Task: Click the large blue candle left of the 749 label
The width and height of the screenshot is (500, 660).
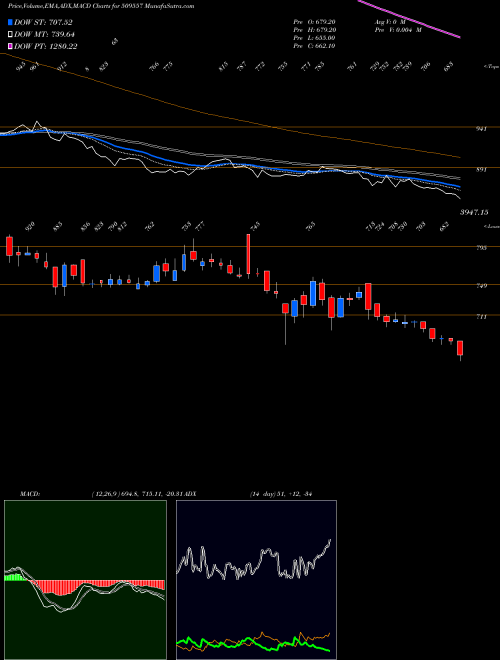Action: point(313,293)
